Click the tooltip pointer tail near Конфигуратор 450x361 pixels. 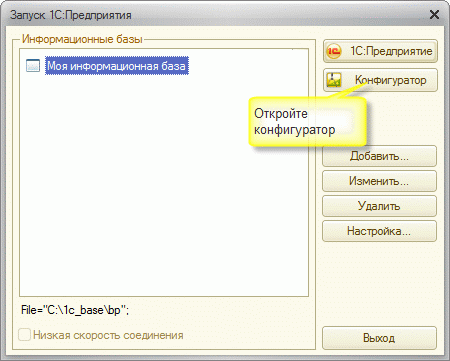click(348, 91)
